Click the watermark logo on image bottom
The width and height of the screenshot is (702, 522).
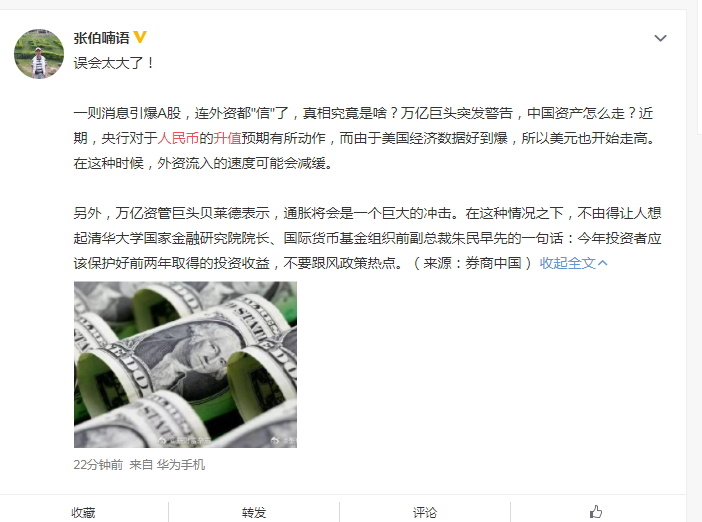[162, 441]
